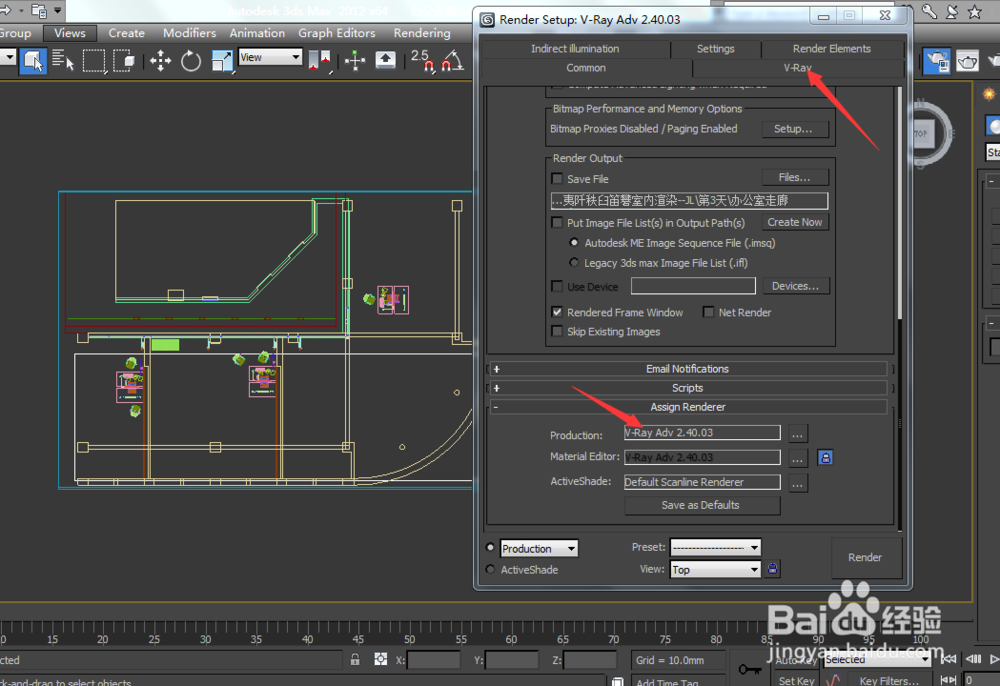Switch to the Settings tab

(x=715, y=48)
